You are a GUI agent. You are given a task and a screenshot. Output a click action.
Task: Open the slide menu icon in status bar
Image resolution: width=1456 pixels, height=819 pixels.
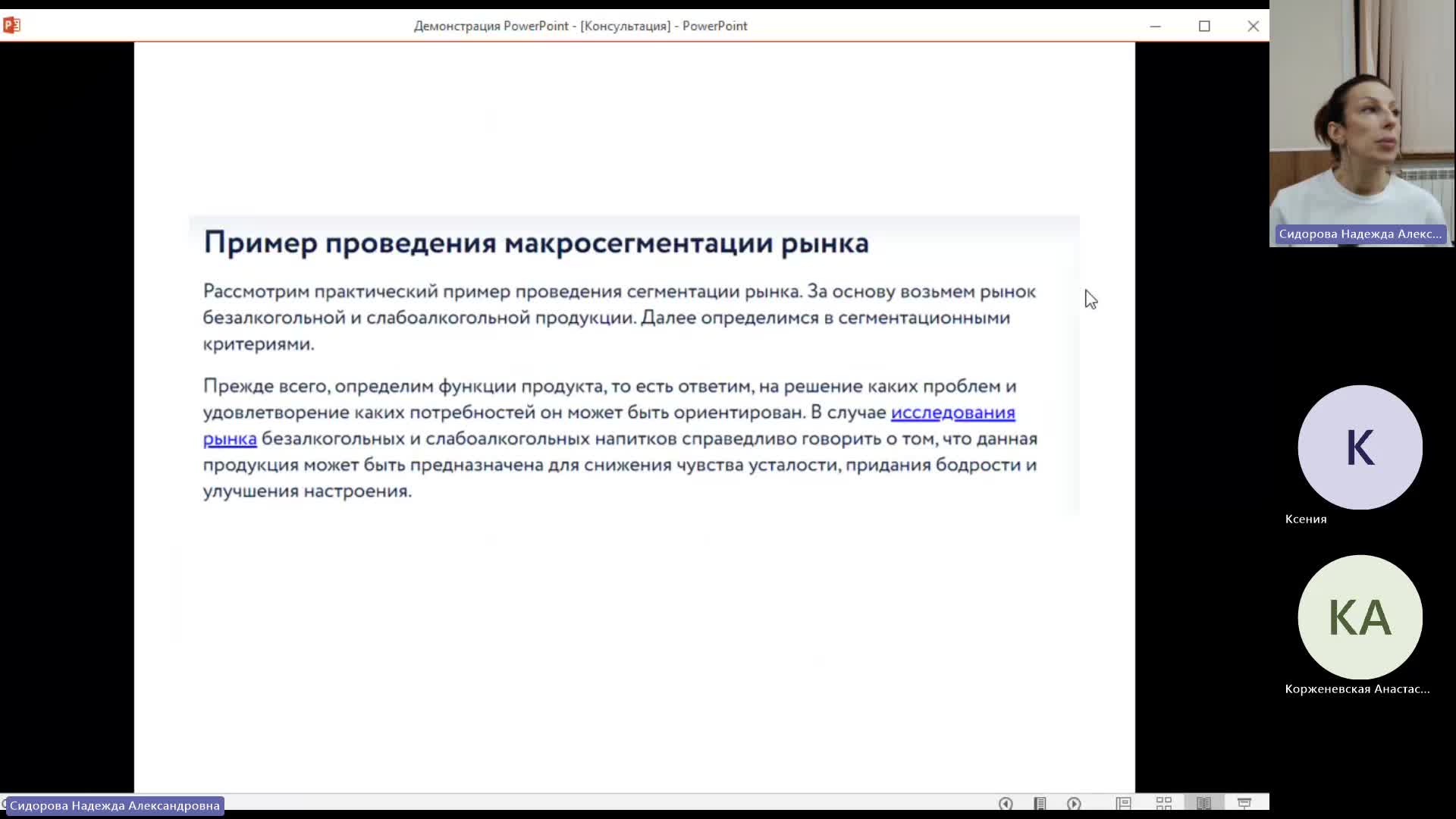click(1040, 803)
